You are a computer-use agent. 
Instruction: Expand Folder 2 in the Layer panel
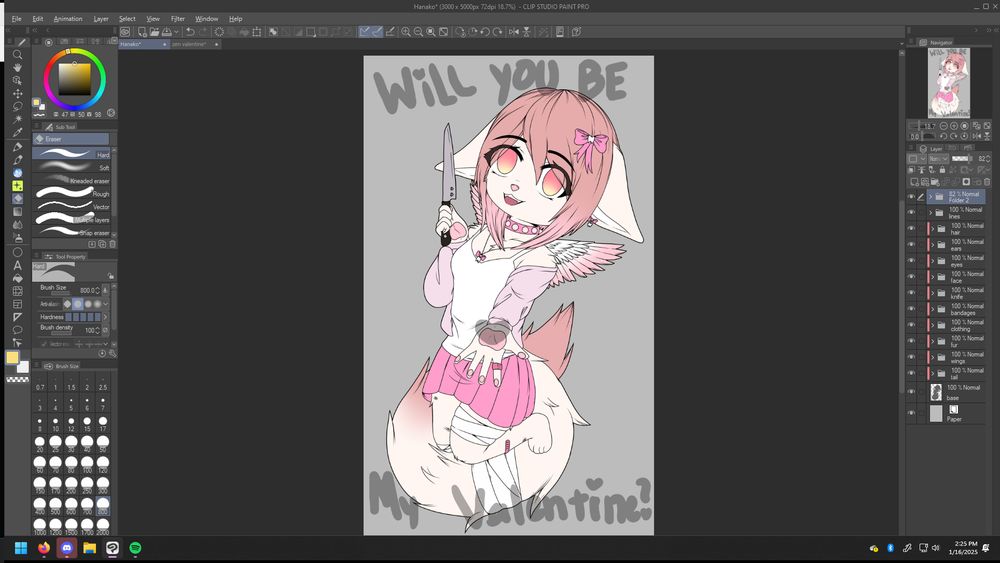point(930,196)
